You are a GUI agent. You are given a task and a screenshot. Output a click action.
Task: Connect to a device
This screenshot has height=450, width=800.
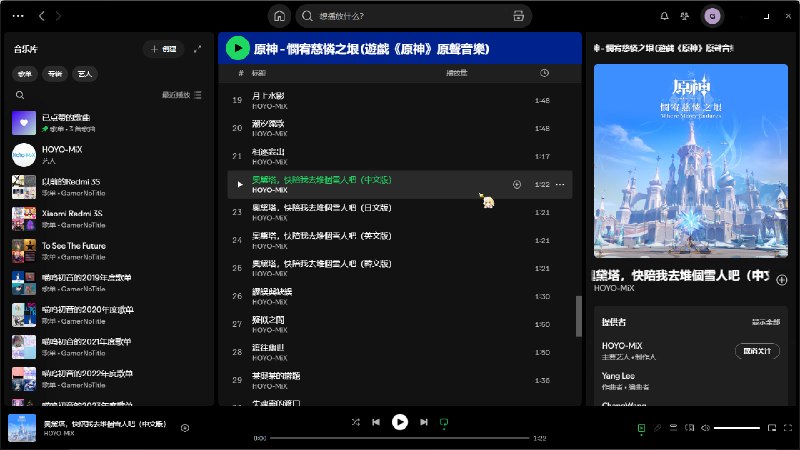click(689, 428)
